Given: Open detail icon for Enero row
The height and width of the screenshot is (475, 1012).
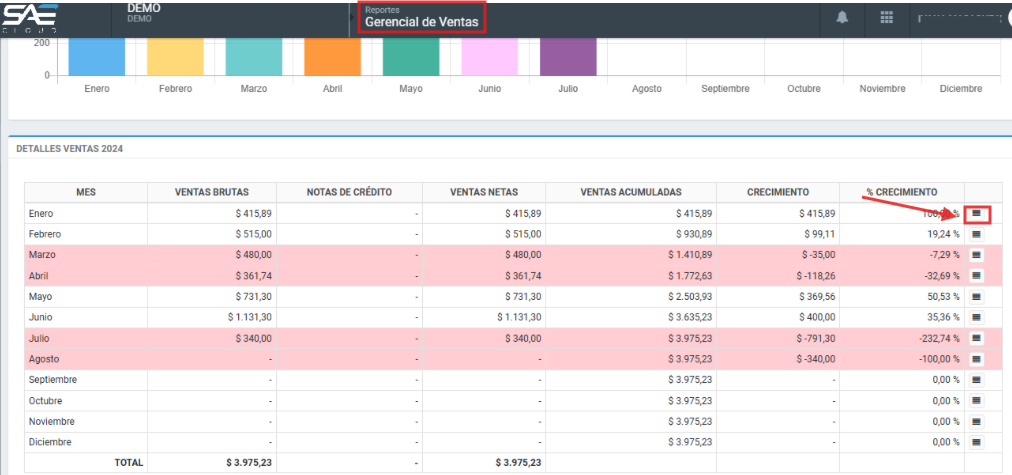Looking at the screenshot, I should 977,214.
